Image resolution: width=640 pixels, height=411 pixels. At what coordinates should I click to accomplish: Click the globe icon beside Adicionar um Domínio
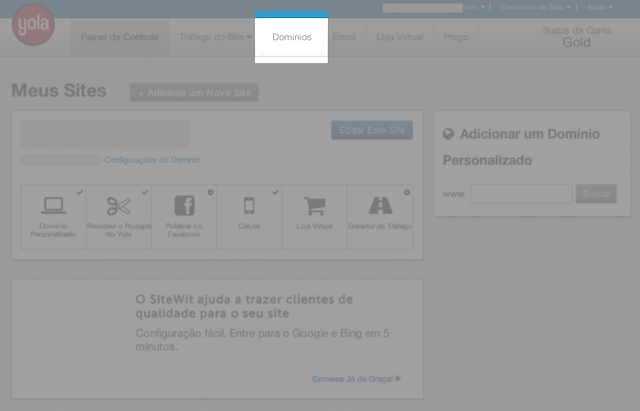pos(449,134)
